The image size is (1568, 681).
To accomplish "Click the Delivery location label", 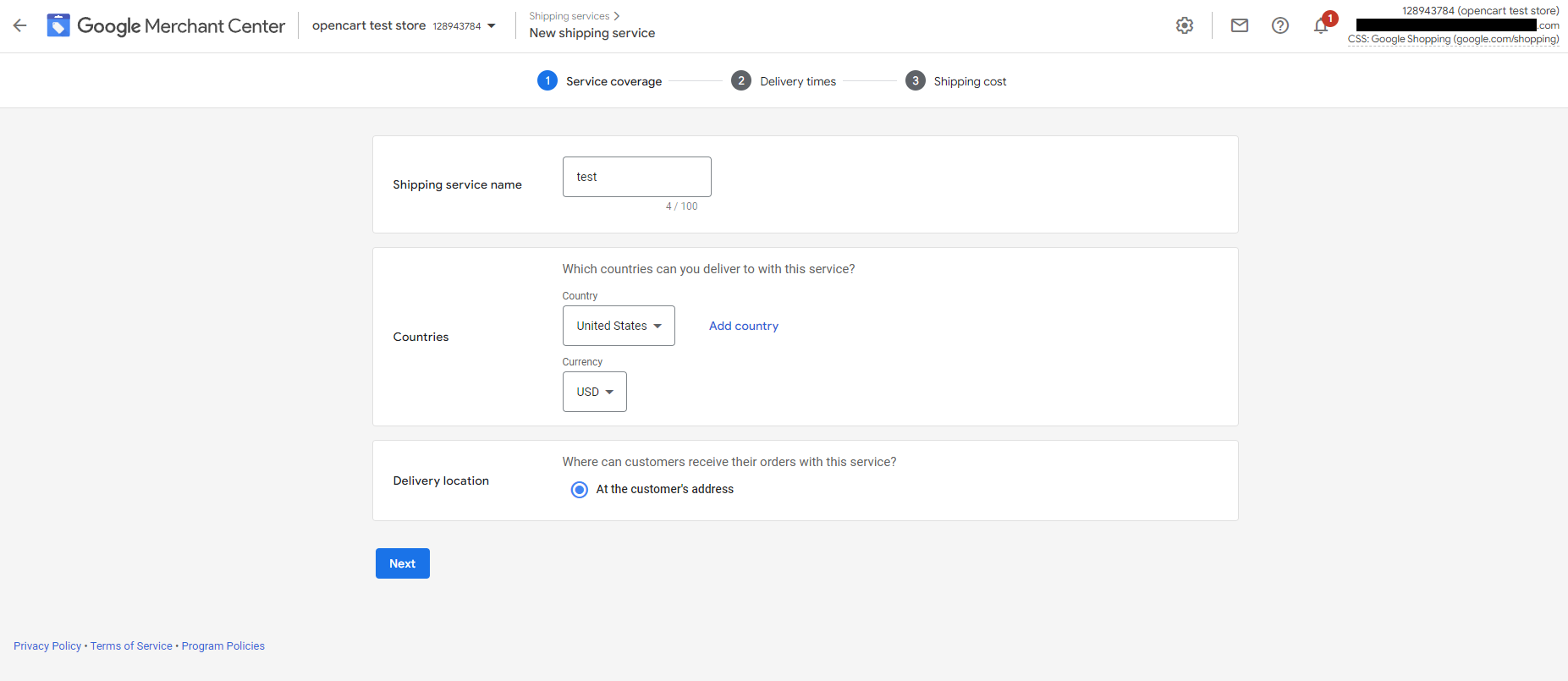I will [x=441, y=481].
